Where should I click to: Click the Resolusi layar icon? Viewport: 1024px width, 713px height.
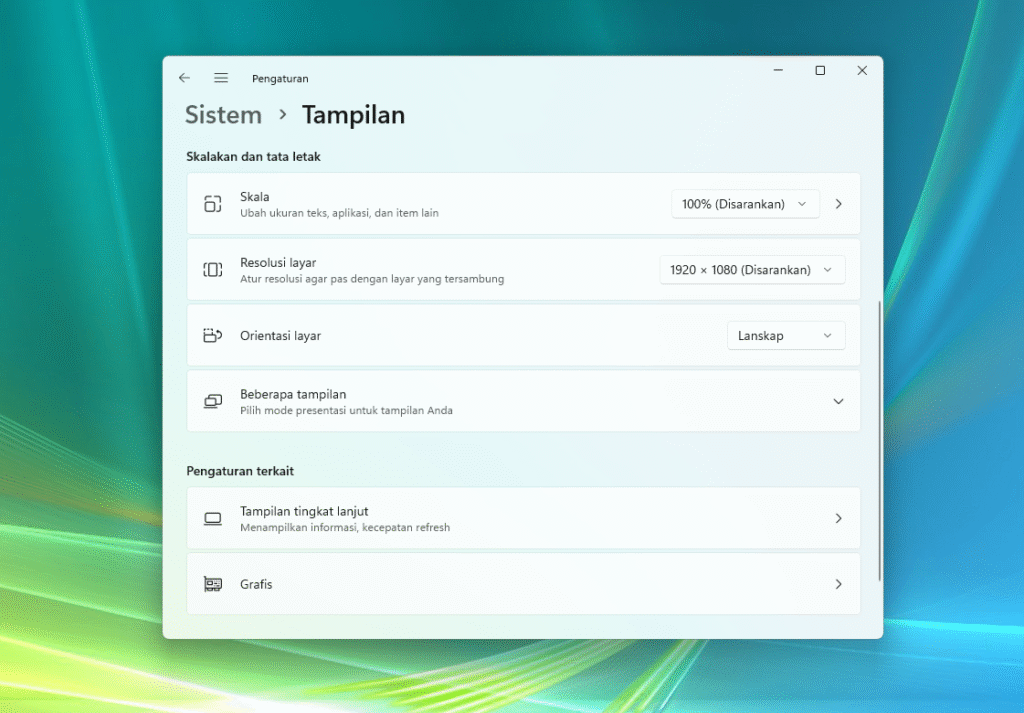pyautogui.click(x=212, y=270)
